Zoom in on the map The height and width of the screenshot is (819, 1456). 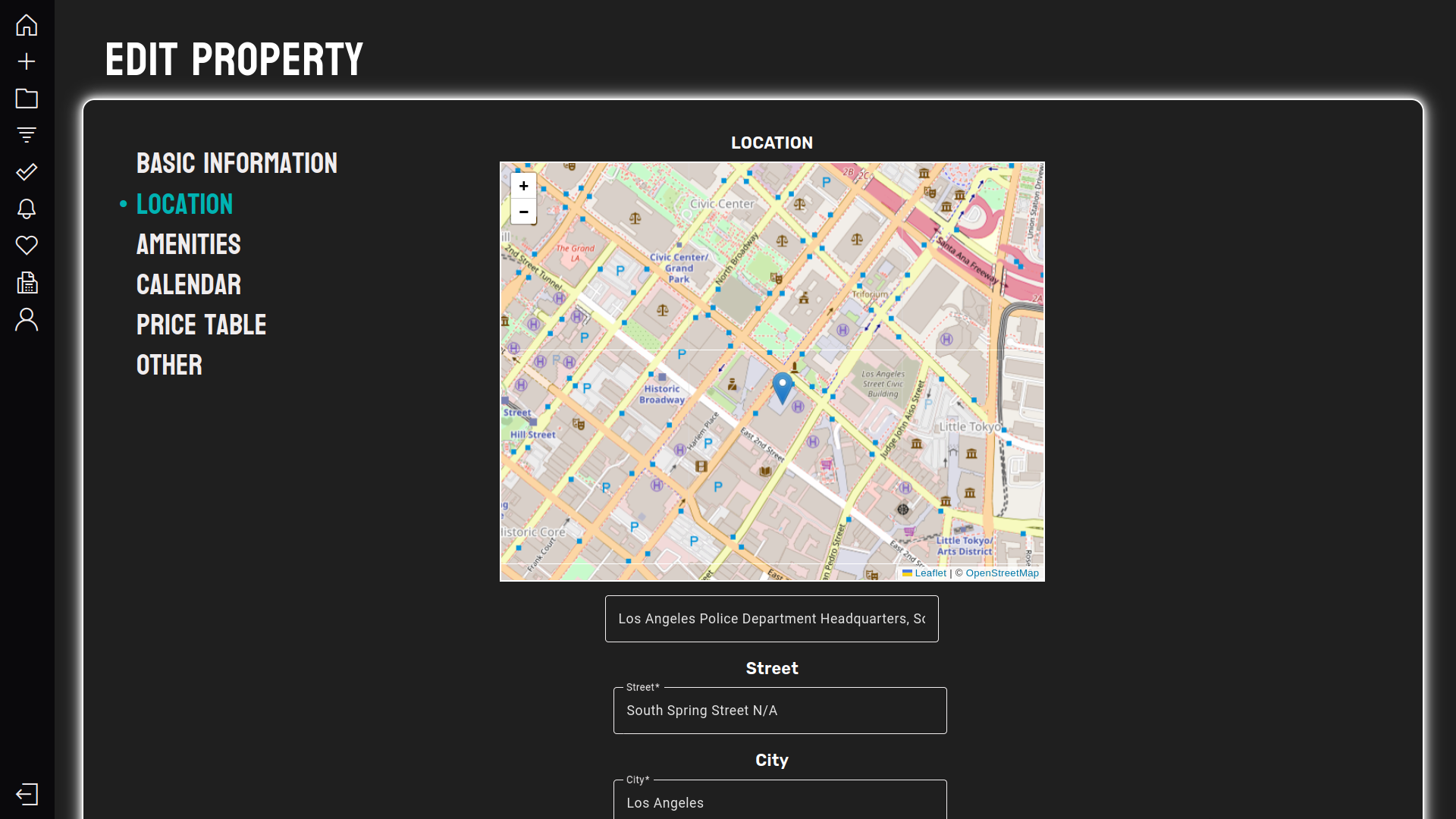pos(523,186)
